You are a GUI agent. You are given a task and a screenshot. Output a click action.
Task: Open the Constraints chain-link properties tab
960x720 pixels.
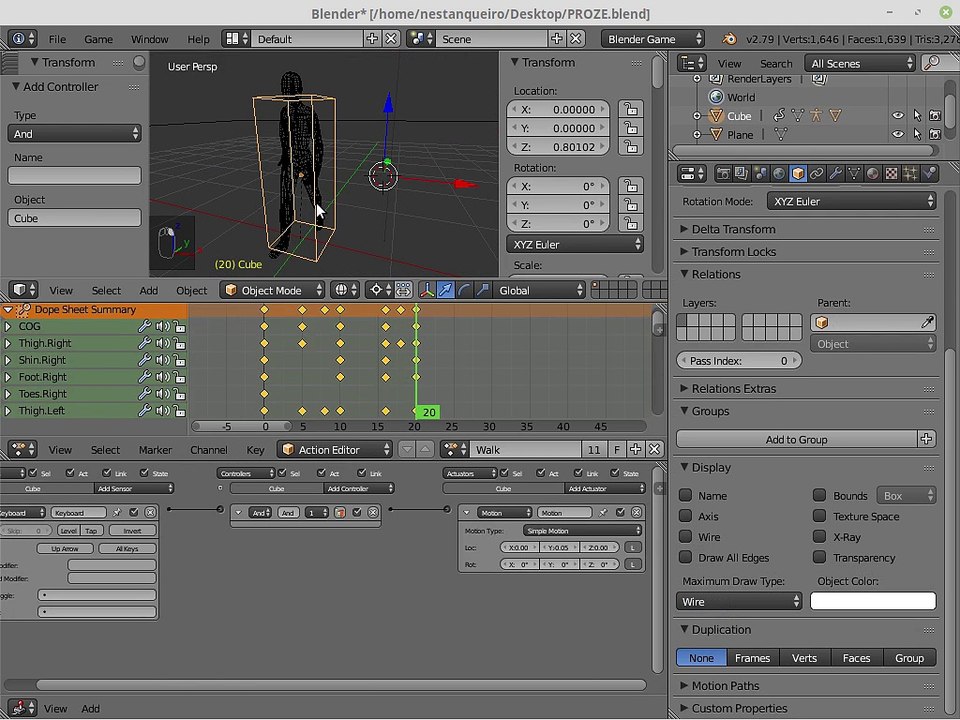pyautogui.click(x=816, y=174)
